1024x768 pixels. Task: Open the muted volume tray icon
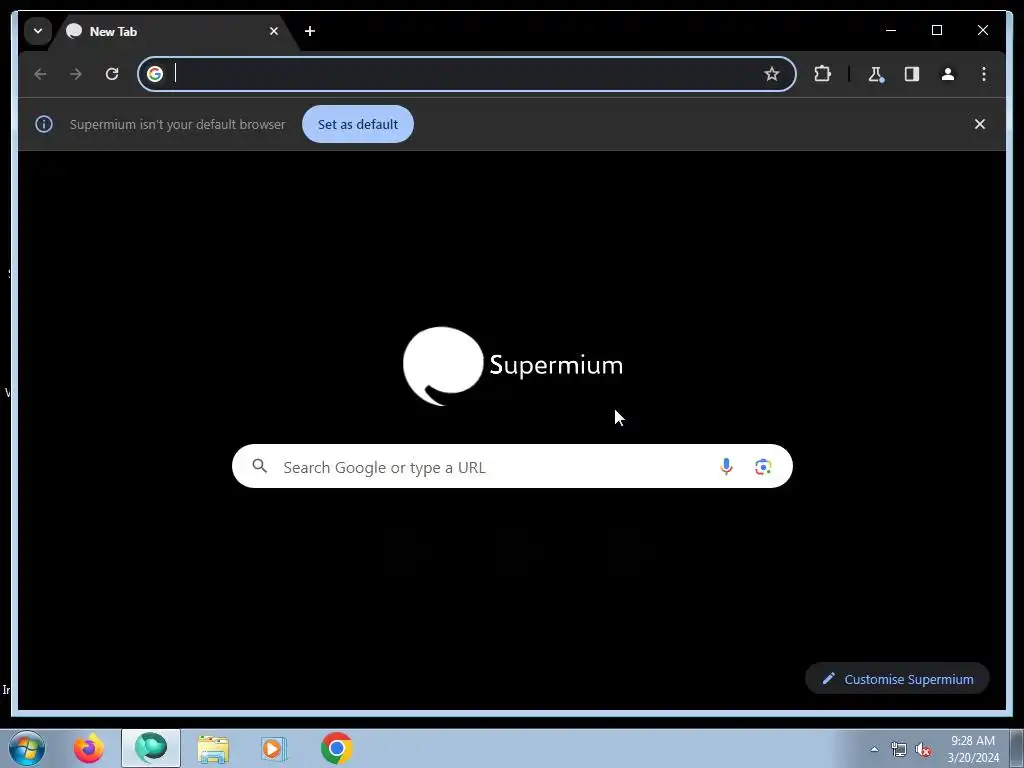[923, 749]
